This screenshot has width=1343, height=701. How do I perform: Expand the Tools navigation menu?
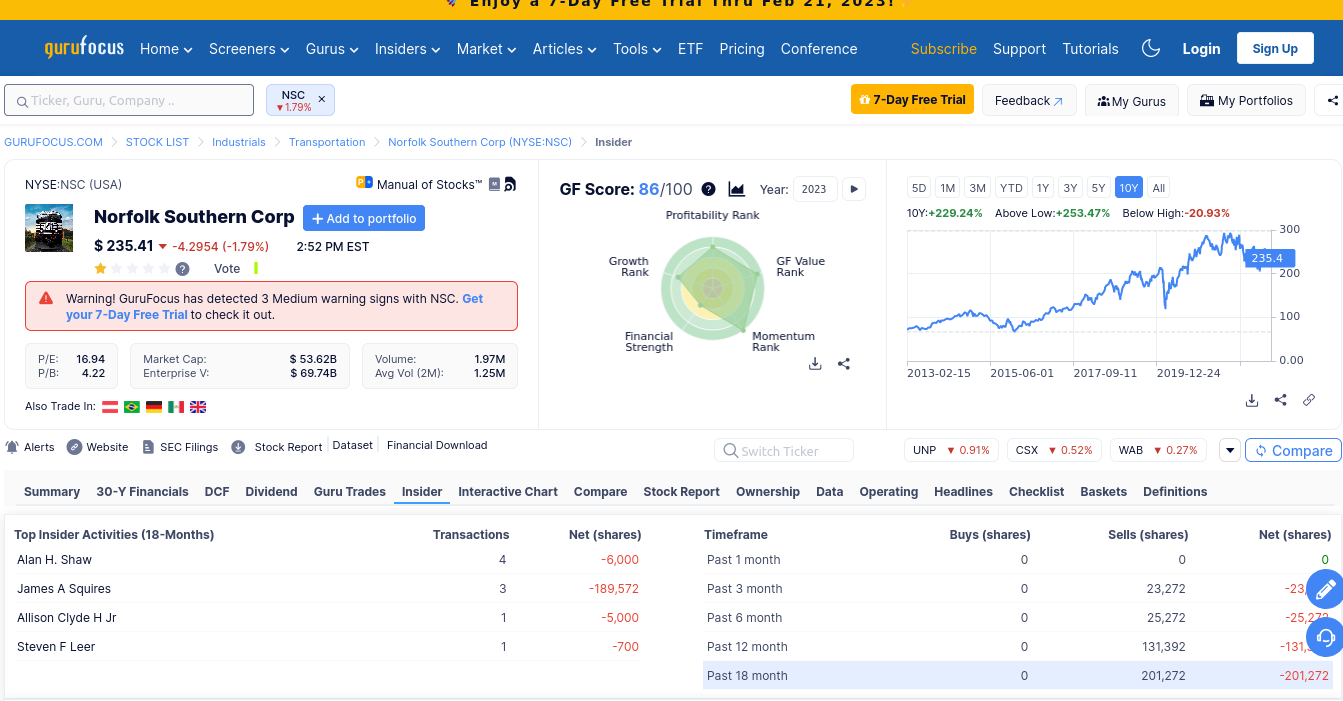pyautogui.click(x=638, y=49)
